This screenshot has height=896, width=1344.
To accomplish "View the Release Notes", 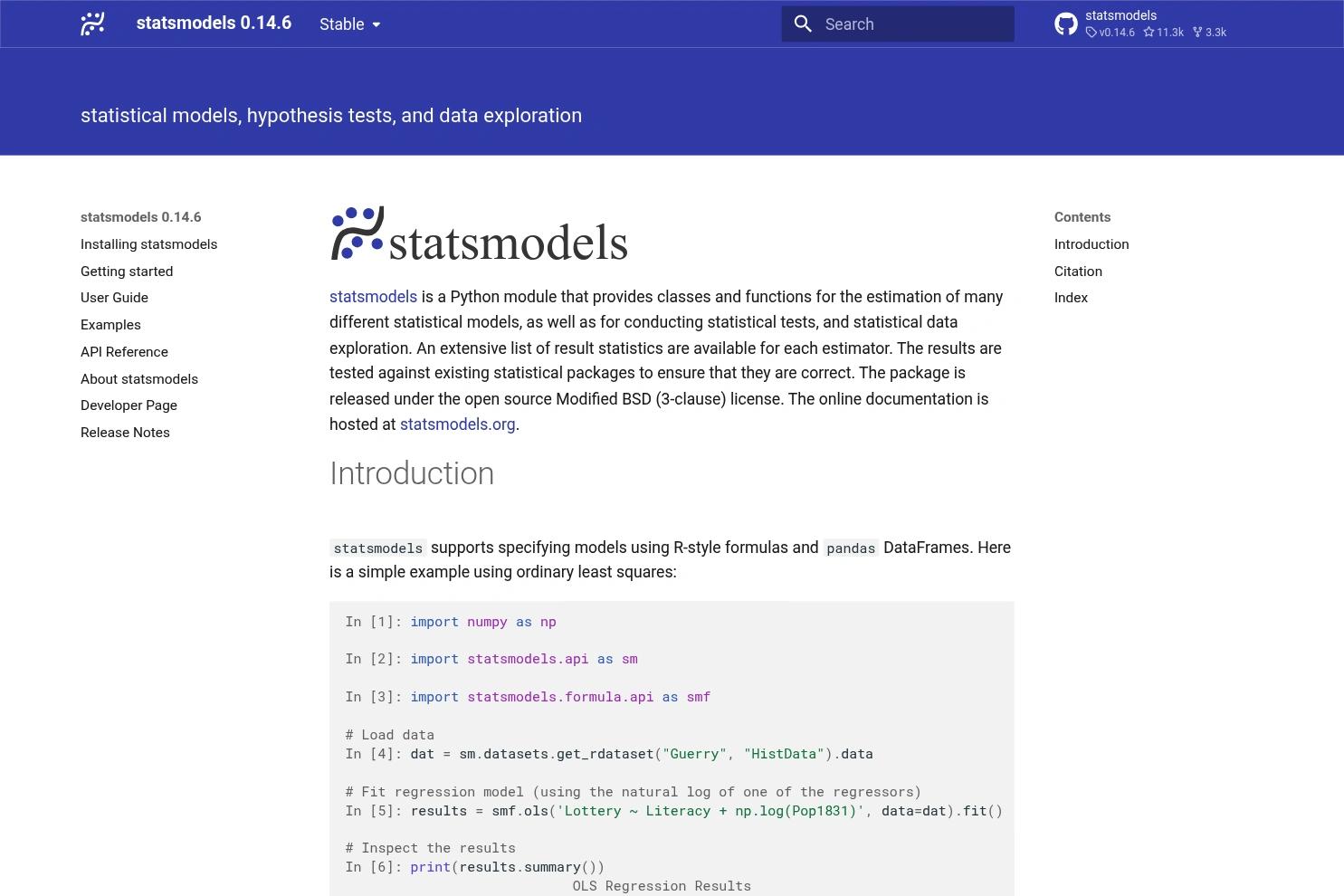I will (x=125, y=433).
